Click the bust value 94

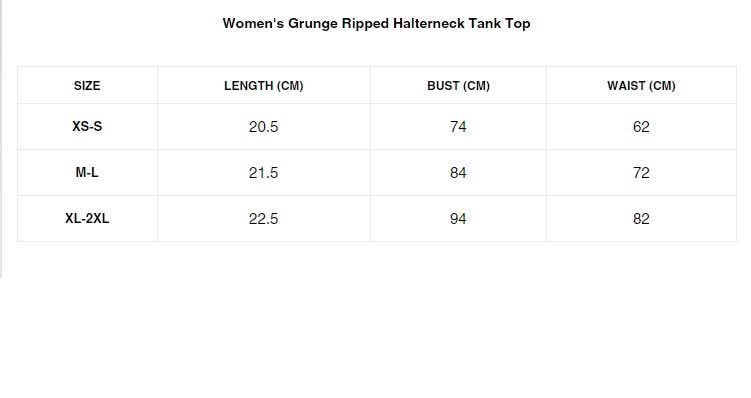click(458, 219)
